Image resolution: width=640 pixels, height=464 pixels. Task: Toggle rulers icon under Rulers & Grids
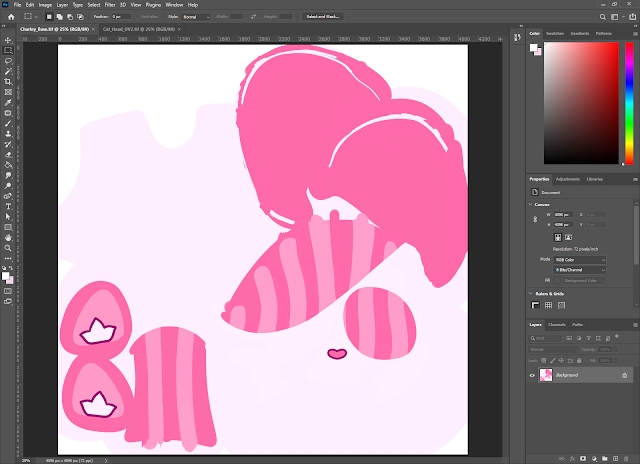click(x=535, y=305)
